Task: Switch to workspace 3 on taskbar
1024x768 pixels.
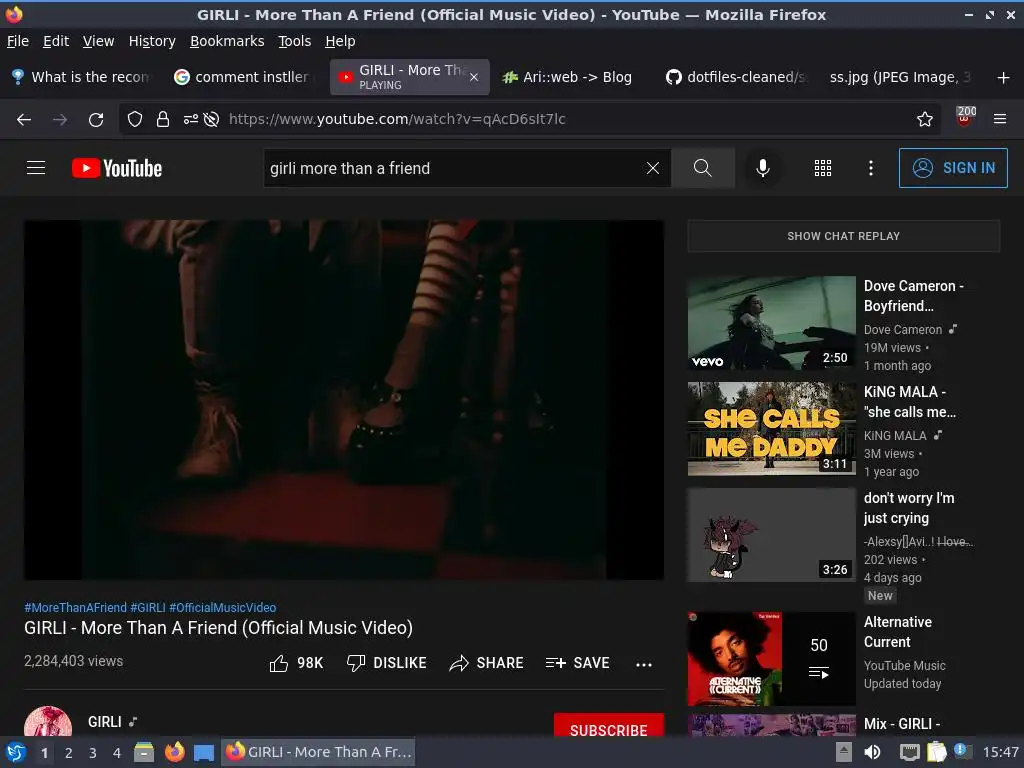Action: pos(93,752)
